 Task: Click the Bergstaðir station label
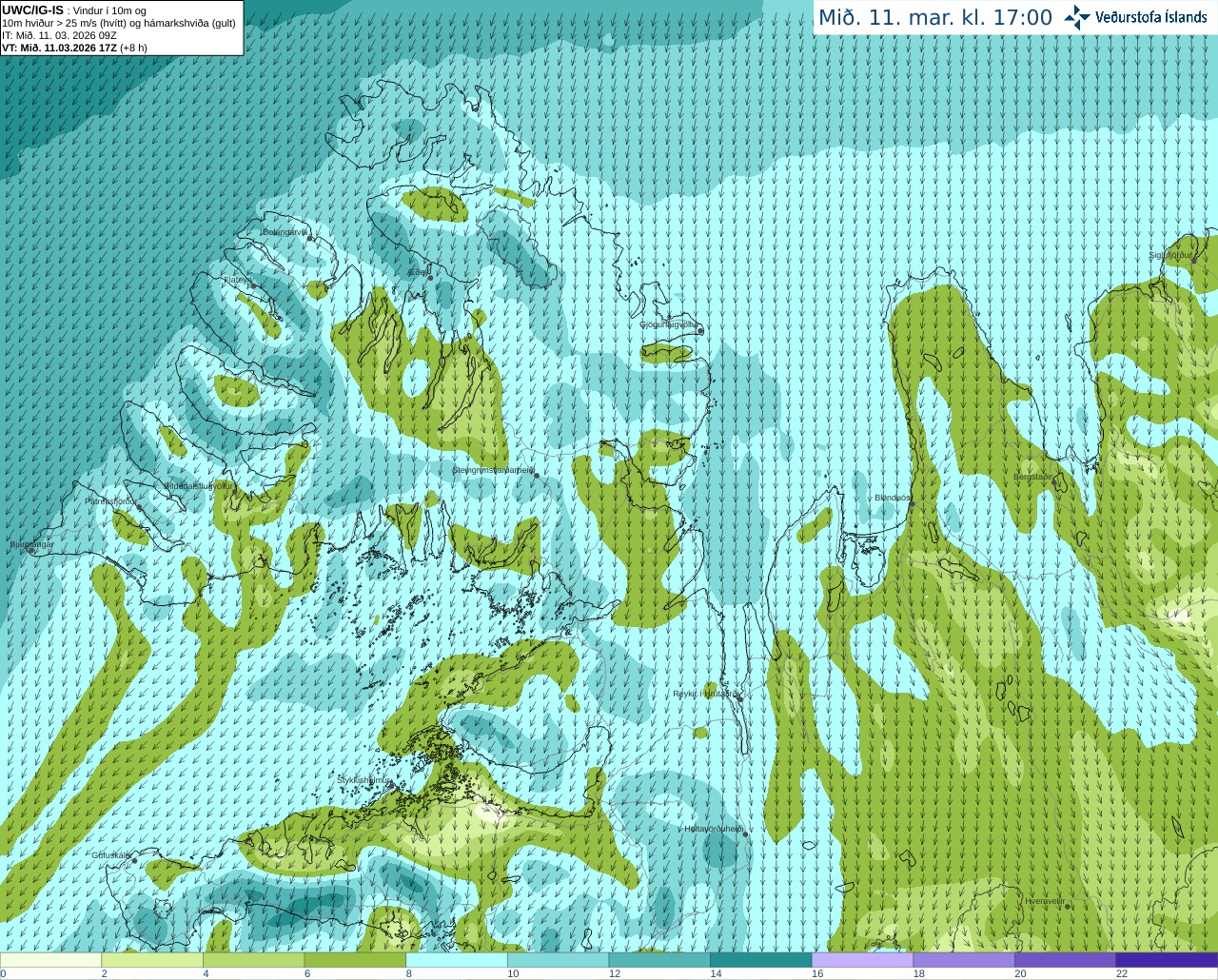pos(1032,477)
